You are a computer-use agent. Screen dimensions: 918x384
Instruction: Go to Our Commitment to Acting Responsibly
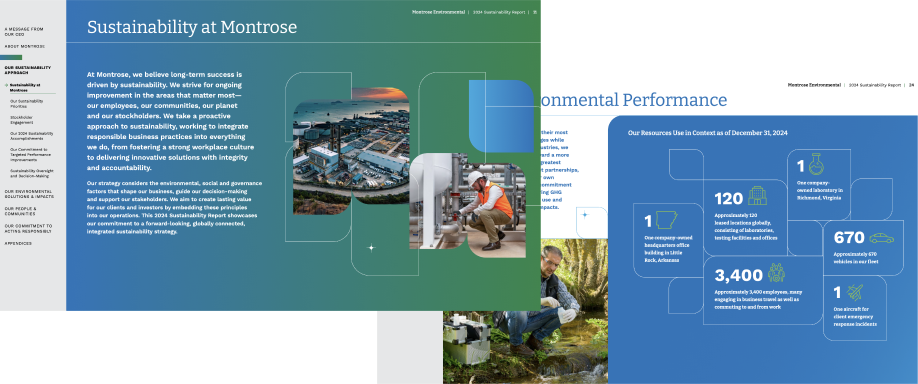point(29,228)
